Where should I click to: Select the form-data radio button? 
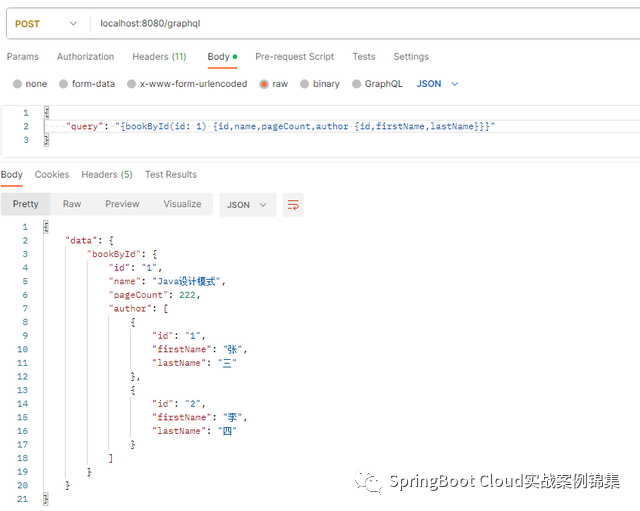click(65, 84)
